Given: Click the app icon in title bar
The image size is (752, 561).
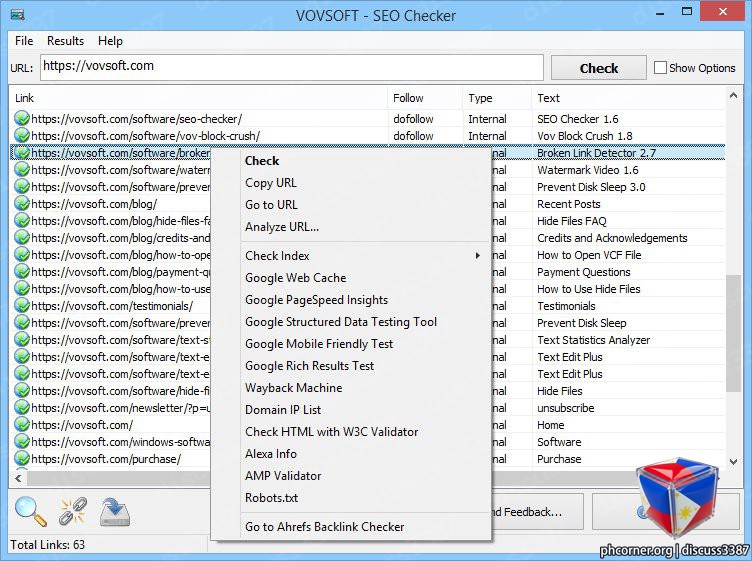Looking at the screenshot, I should (18, 15).
